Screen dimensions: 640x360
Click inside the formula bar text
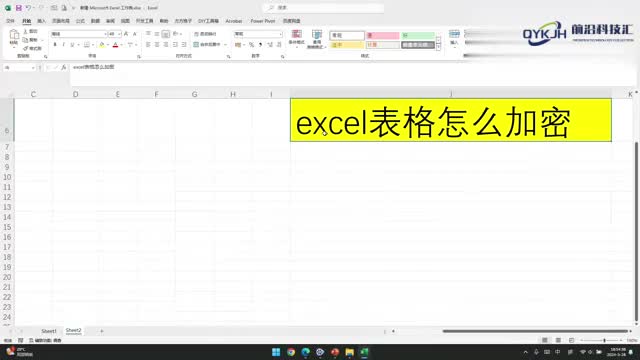point(93,67)
